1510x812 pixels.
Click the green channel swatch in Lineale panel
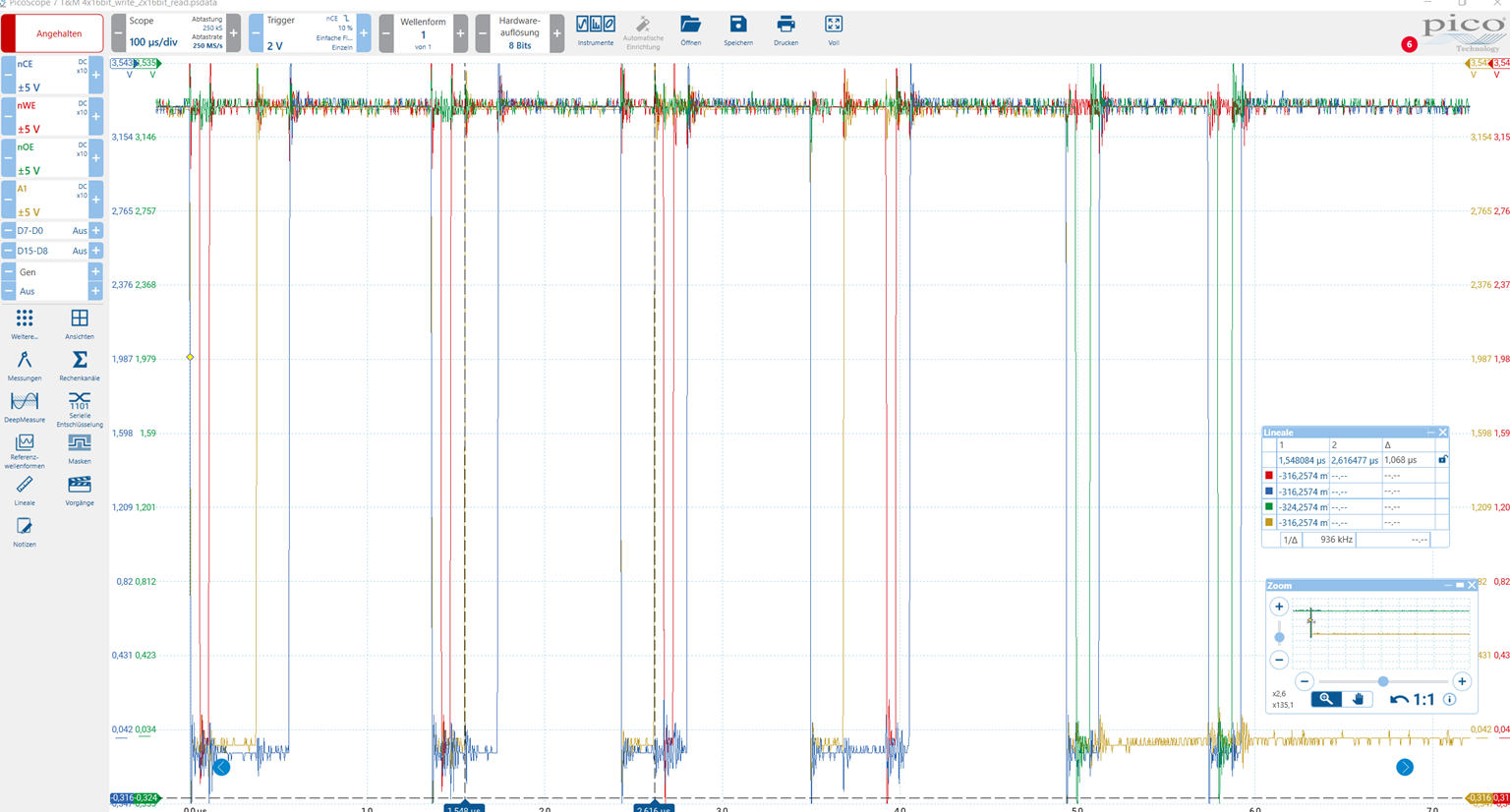click(x=1269, y=507)
